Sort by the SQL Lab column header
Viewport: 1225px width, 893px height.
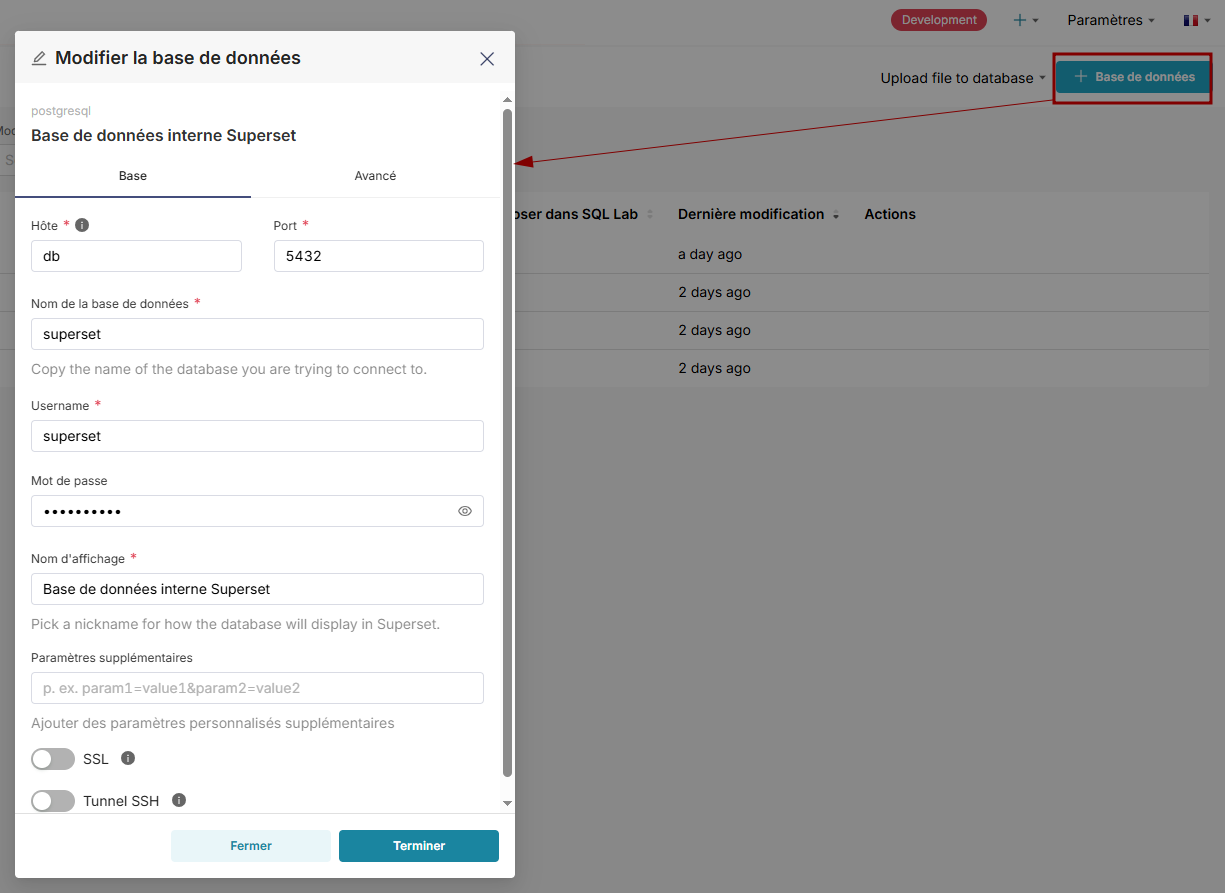(x=585, y=214)
